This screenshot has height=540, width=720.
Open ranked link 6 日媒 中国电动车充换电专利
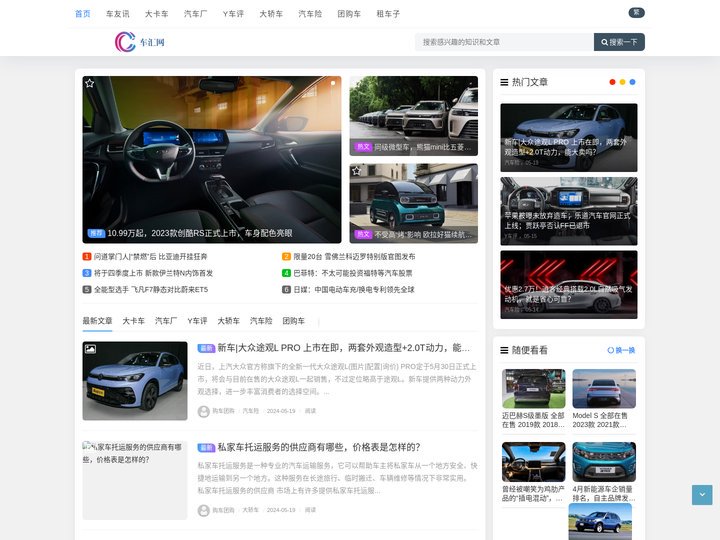click(x=354, y=290)
